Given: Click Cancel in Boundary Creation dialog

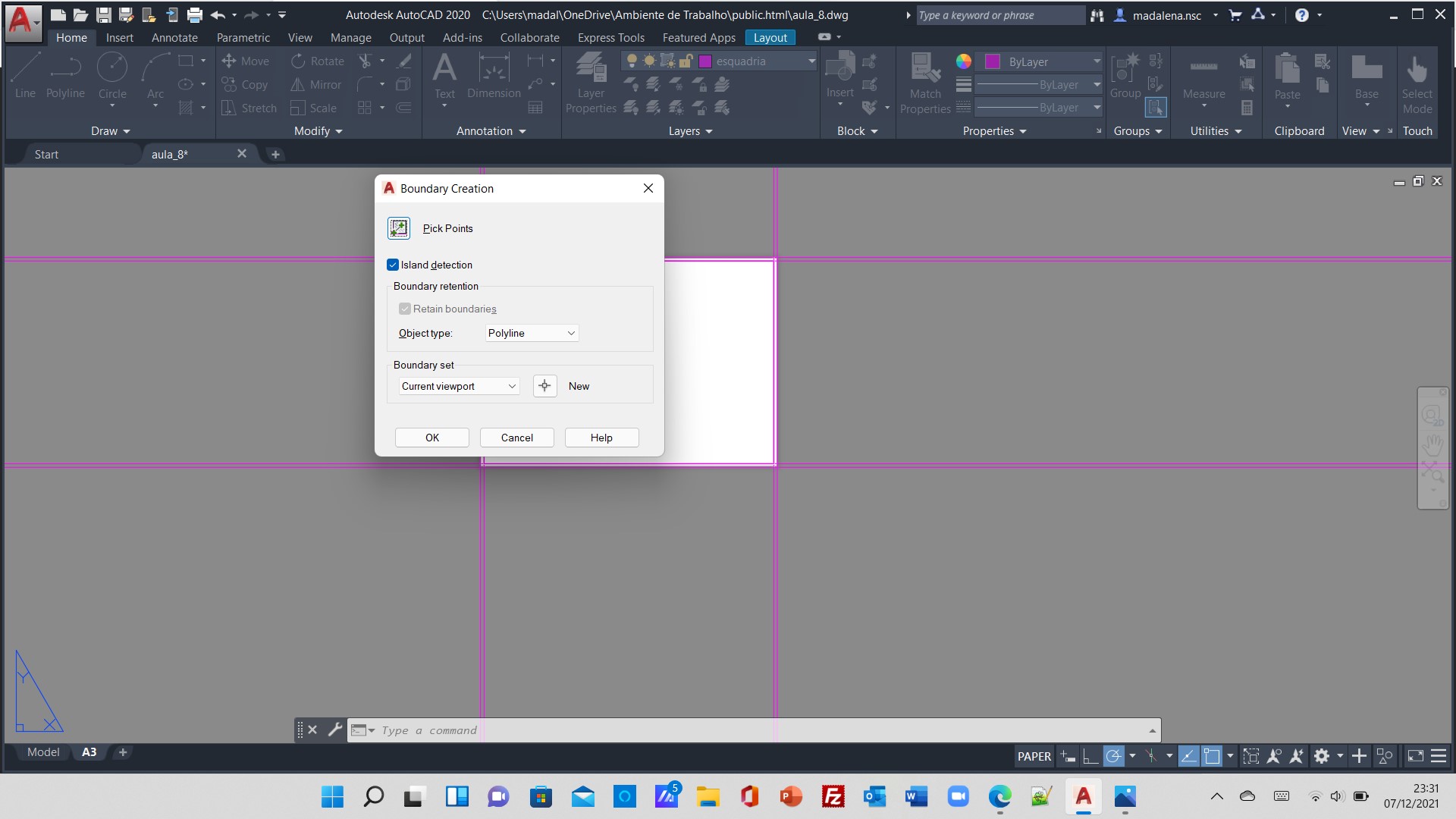Looking at the screenshot, I should pos(517,438).
